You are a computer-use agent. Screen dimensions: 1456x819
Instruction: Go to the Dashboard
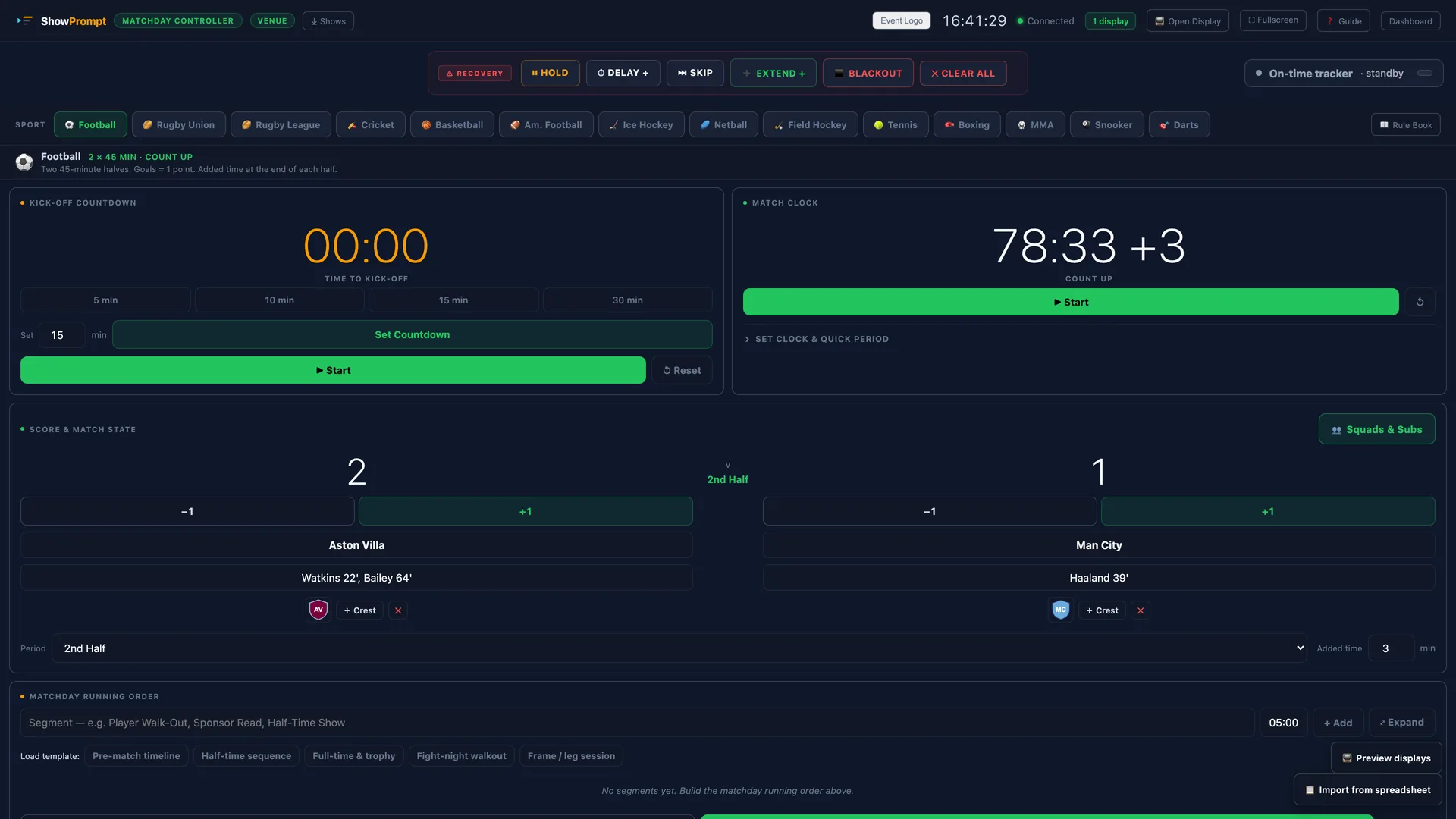1410,21
